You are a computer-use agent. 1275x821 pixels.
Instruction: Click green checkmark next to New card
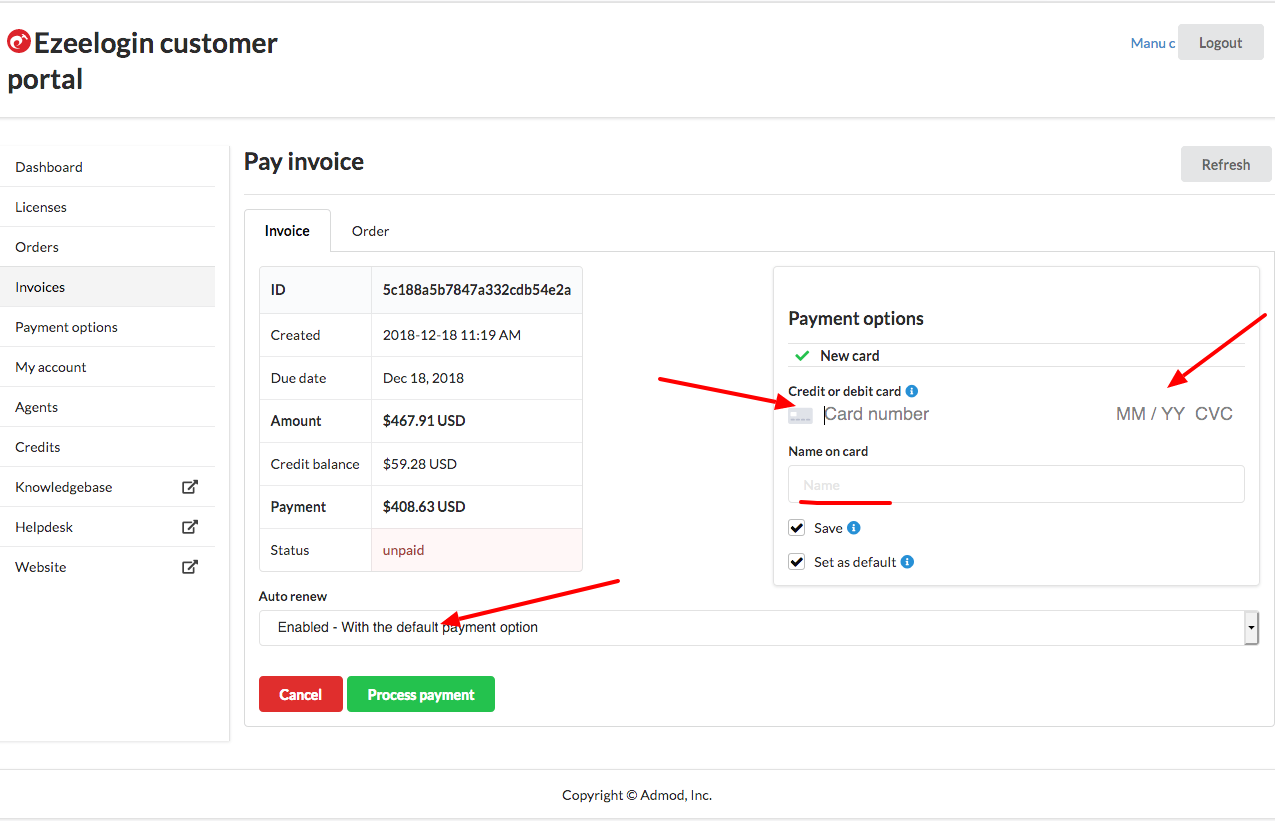[802, 356]
